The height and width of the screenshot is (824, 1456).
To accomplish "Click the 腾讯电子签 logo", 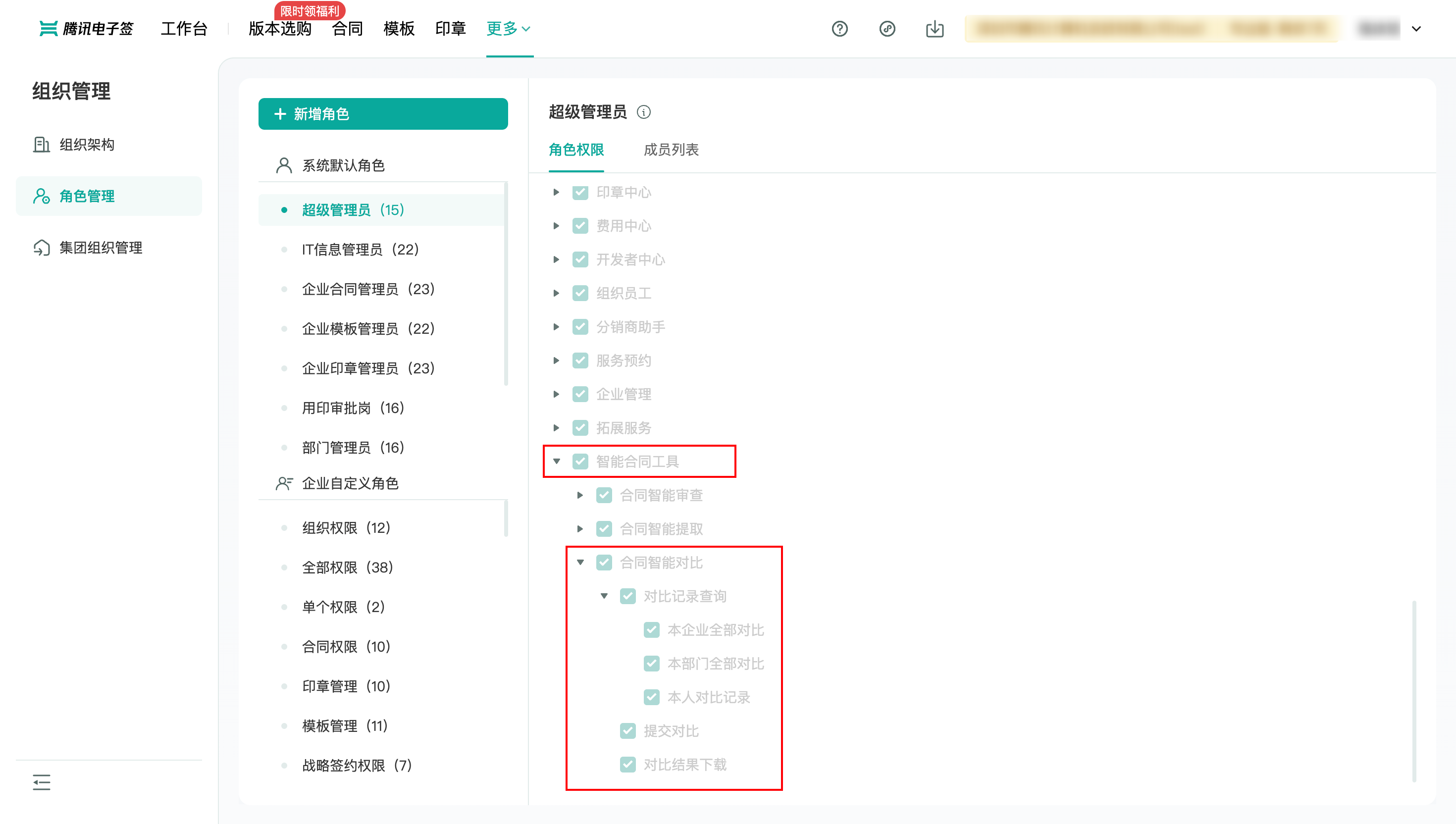I will 86,28.
